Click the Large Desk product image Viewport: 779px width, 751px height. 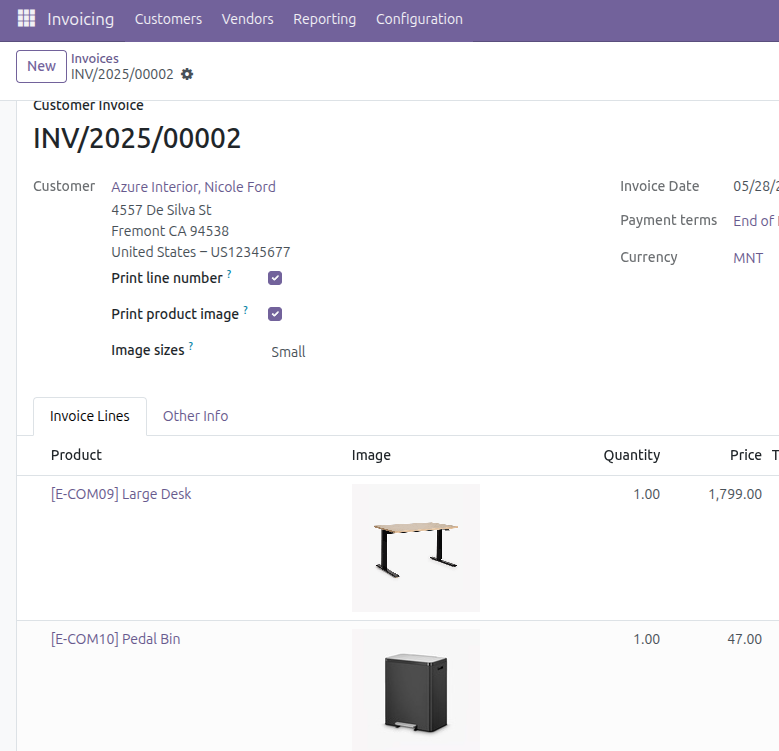[416, 548]
